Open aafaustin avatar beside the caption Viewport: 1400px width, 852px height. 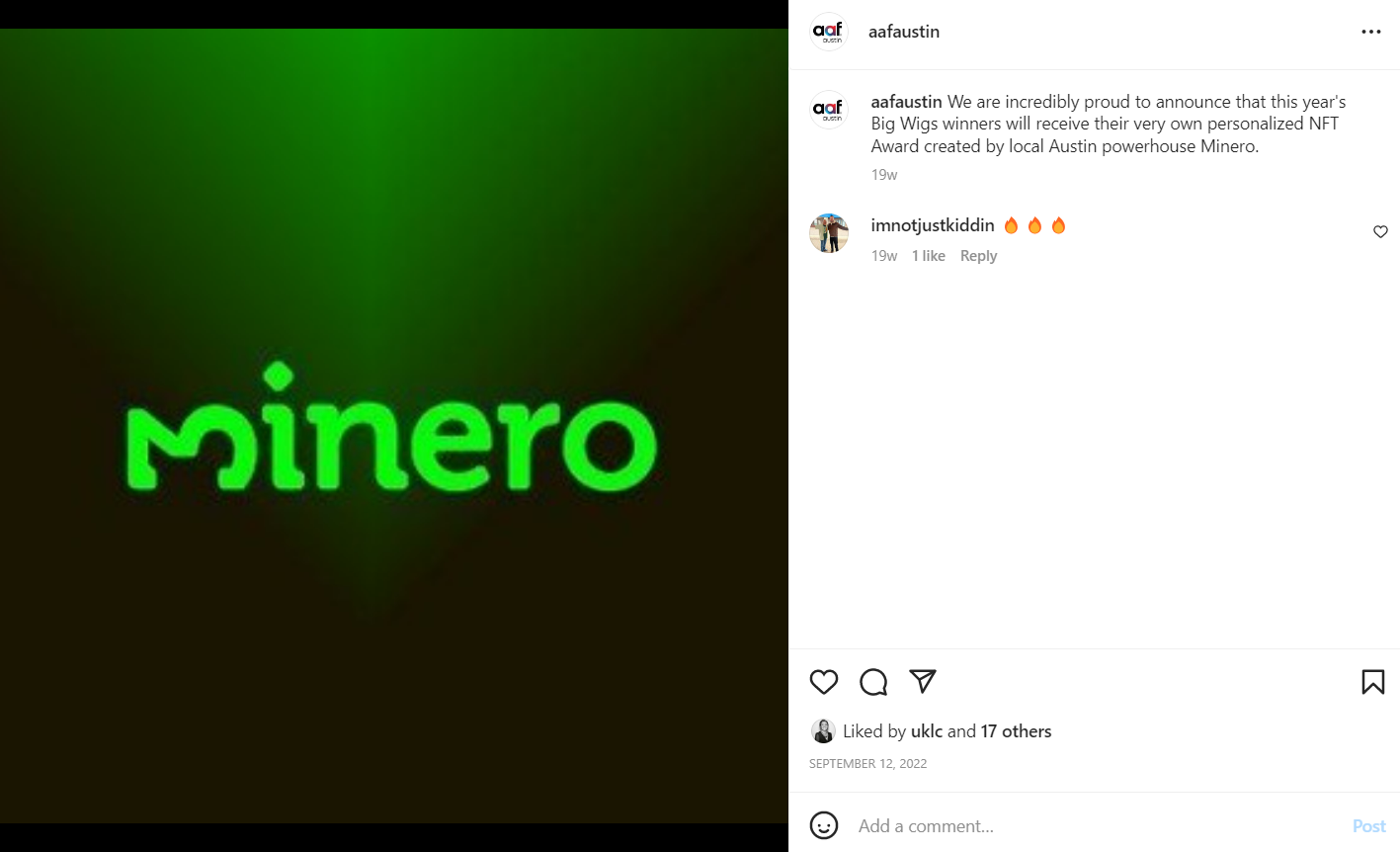[x=828, y=110]
